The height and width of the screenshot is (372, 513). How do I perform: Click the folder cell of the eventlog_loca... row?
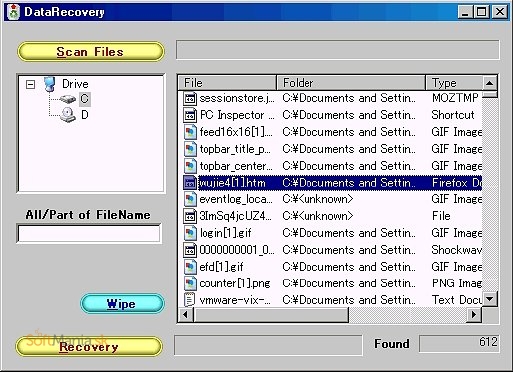point(318,199)
